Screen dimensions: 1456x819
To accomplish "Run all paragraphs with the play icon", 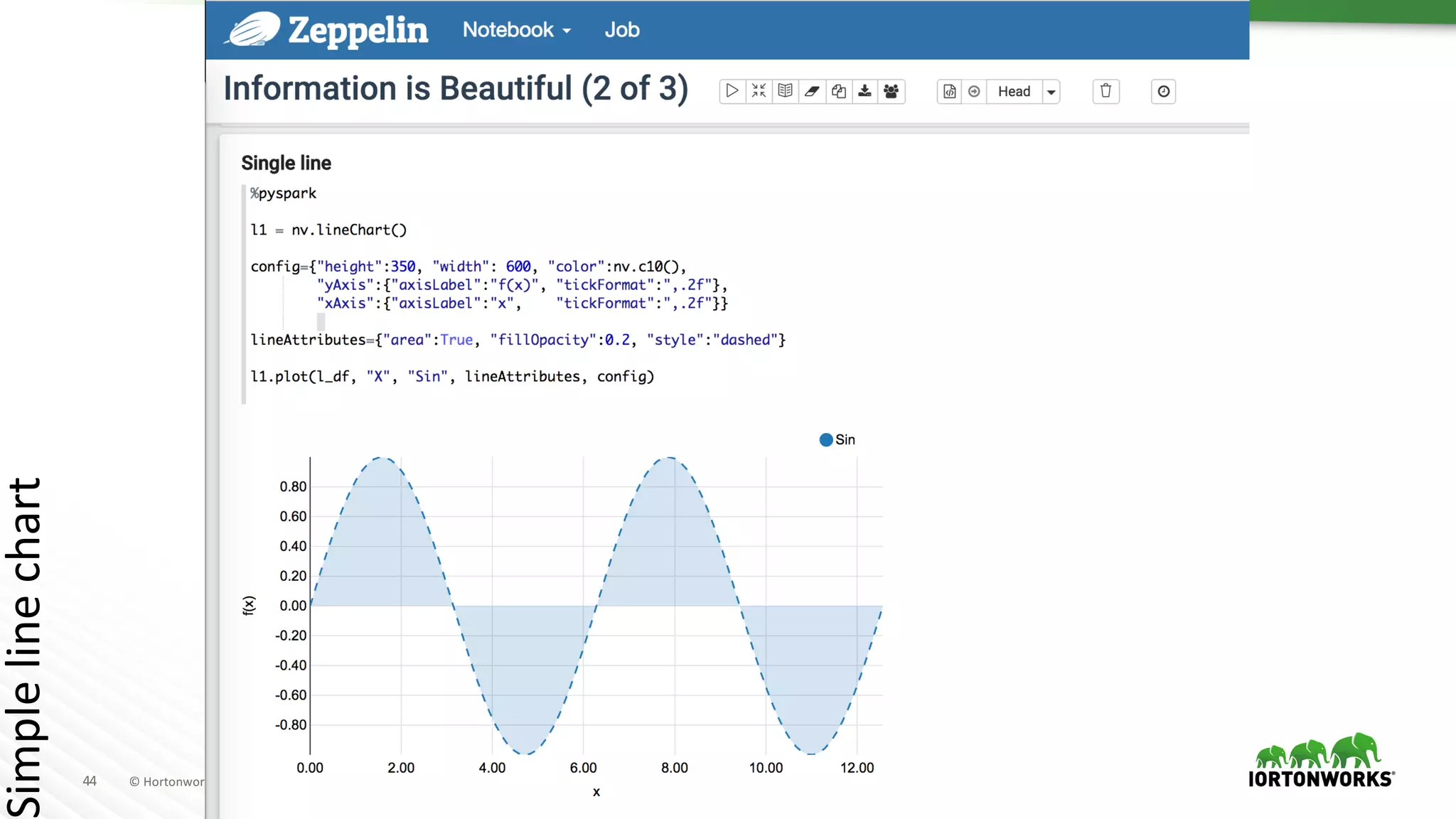I will (732, 91).
